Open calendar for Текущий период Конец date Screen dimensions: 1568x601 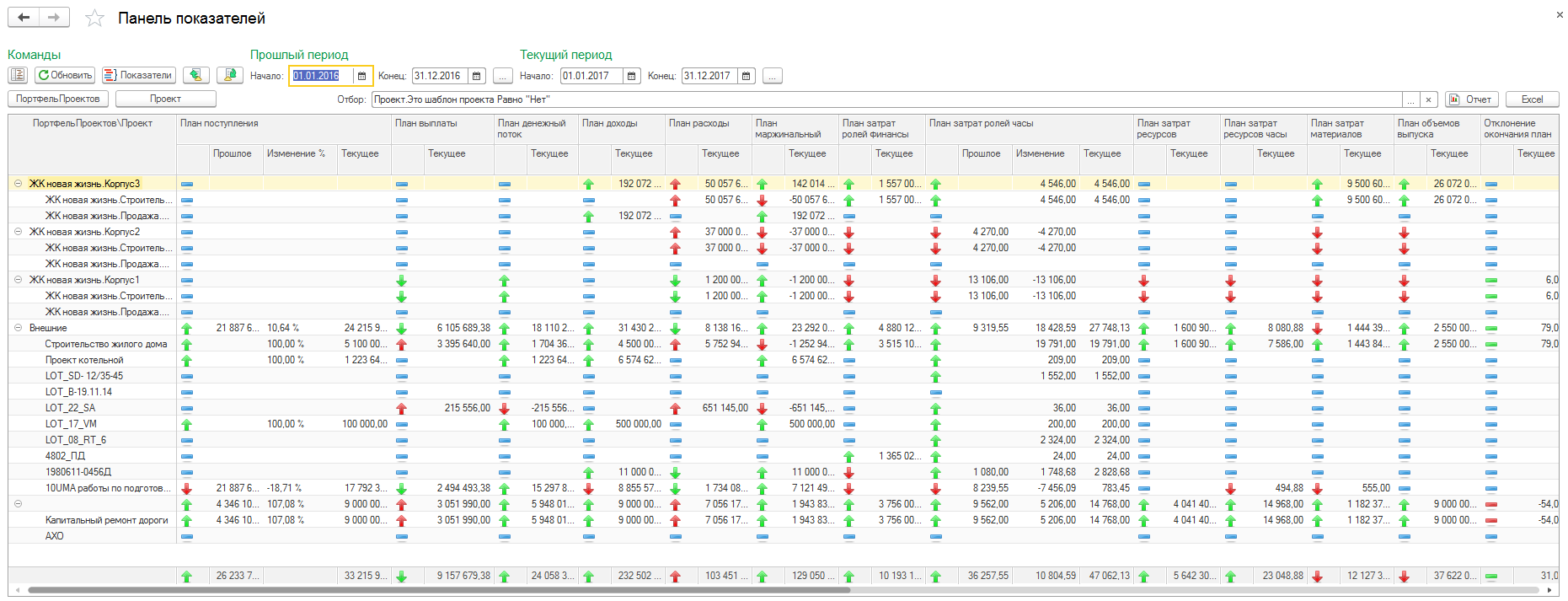click(747, 76)
